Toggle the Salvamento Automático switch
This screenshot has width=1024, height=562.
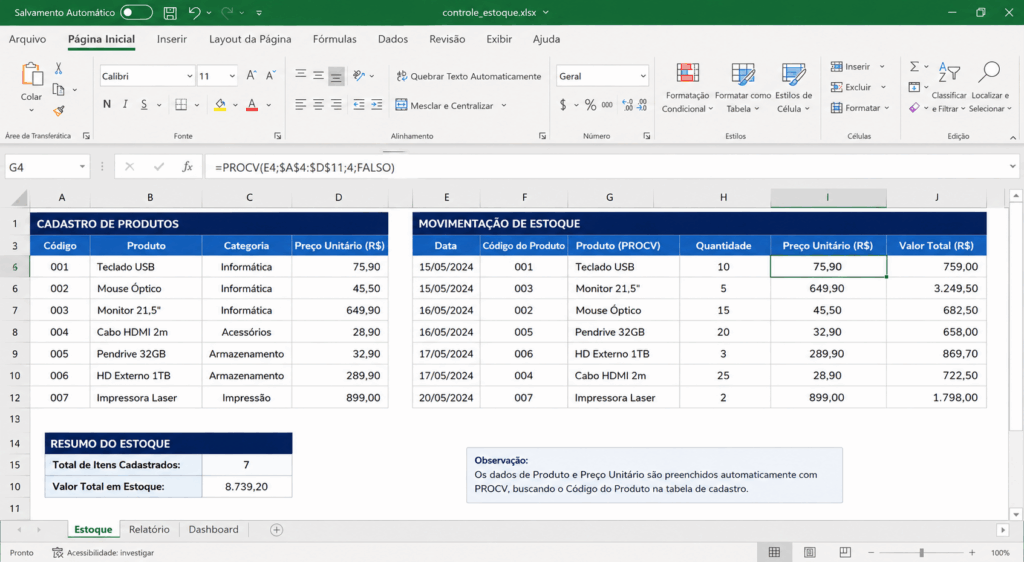click(x=136, y=12)
